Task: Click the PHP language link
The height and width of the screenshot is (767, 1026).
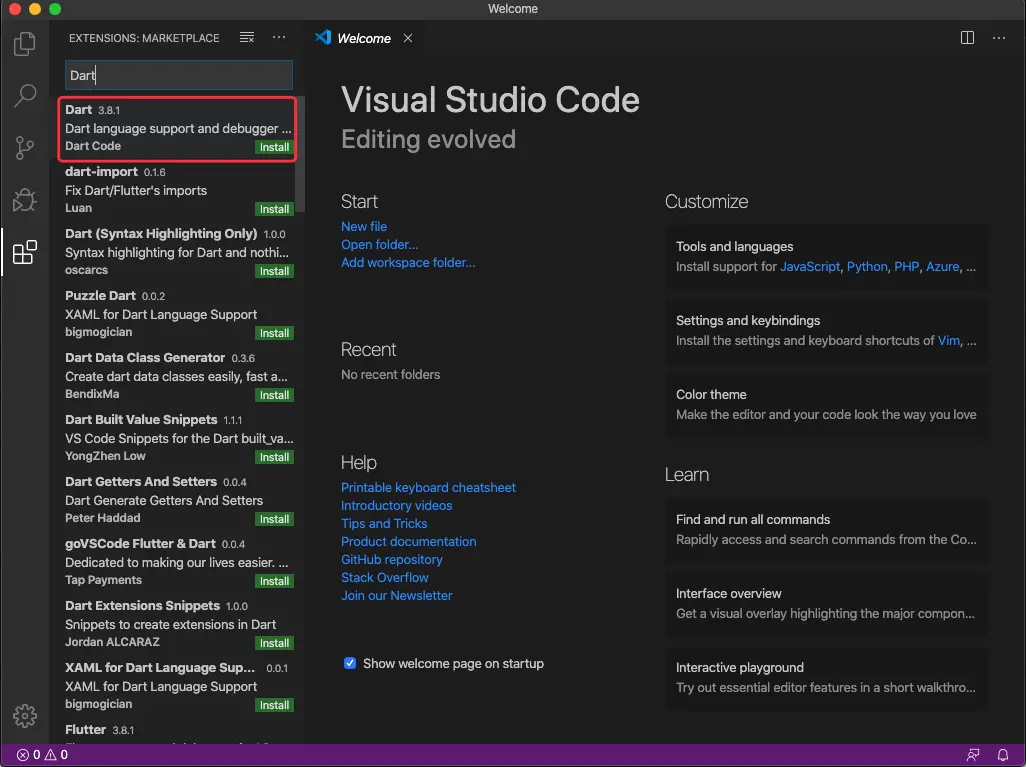Action: coord(906,267)
